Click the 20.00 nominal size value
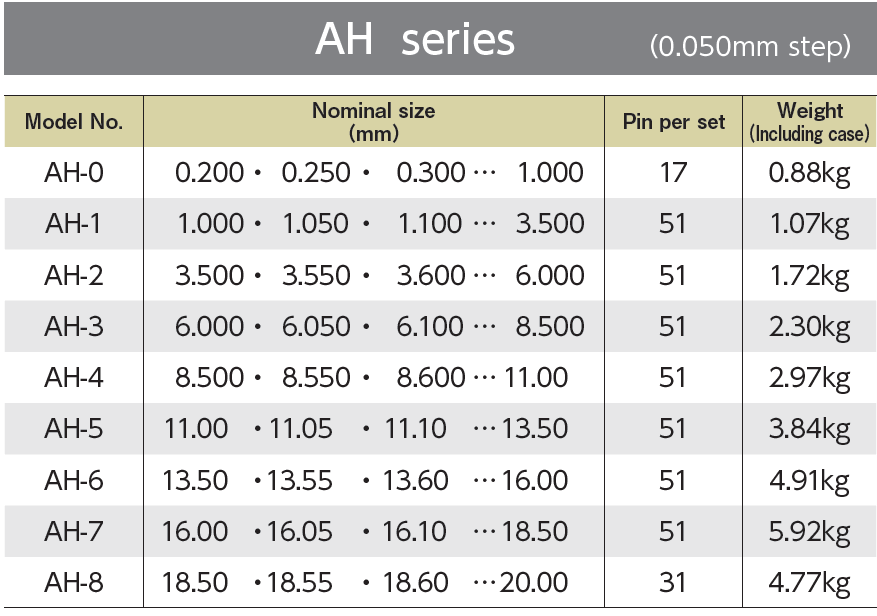 (534, 582)
